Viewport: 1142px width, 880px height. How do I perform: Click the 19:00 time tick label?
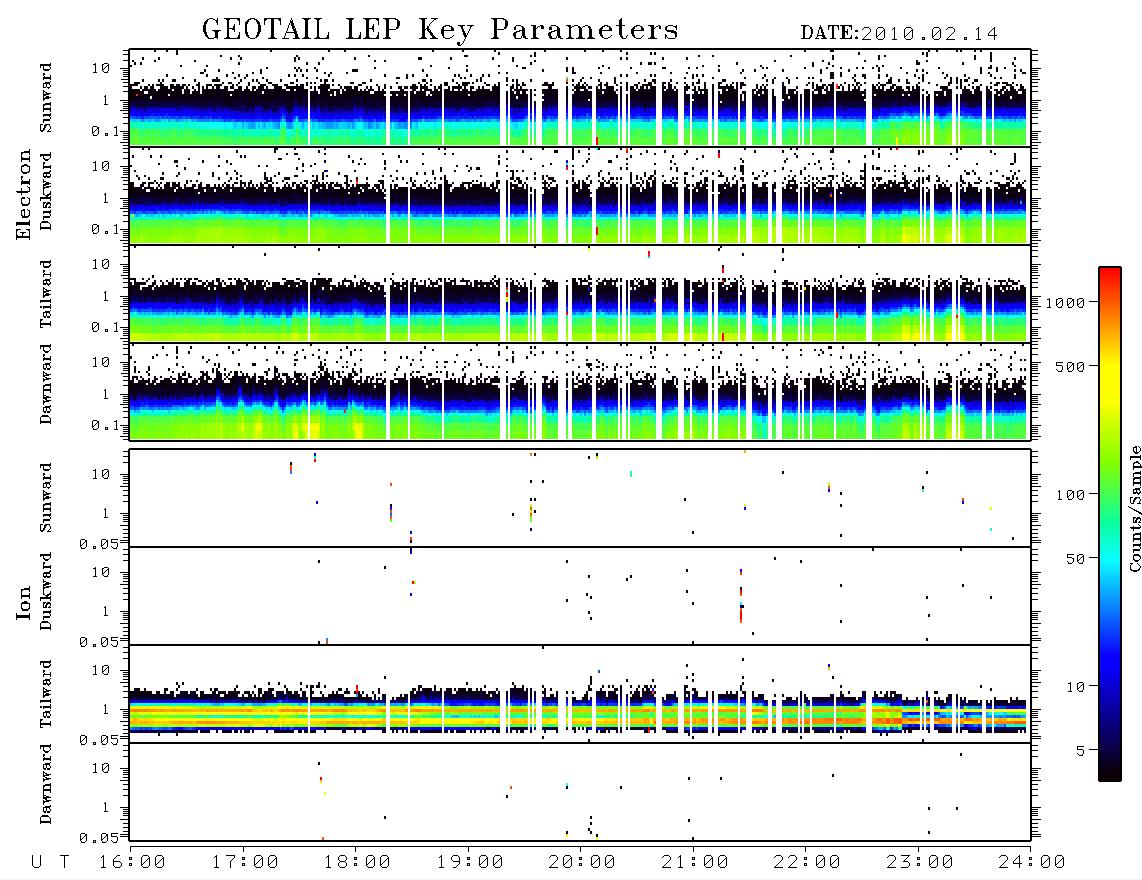[470, 862]
